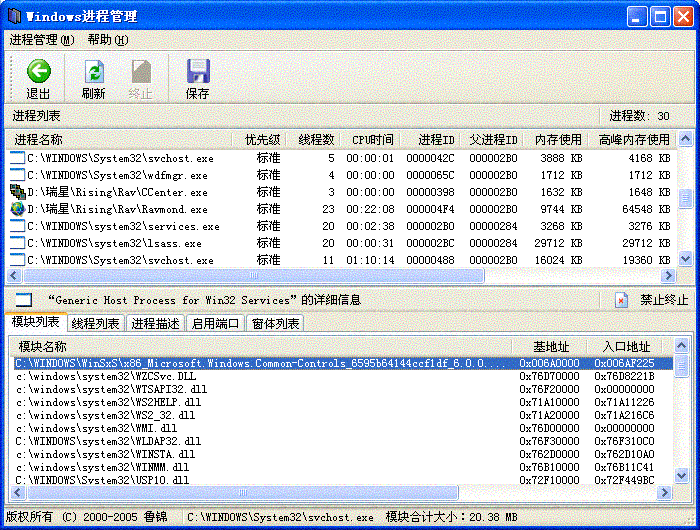700x530 pixels.
Task: Sort by the 内存使用 column header
Action: point(555,140)
